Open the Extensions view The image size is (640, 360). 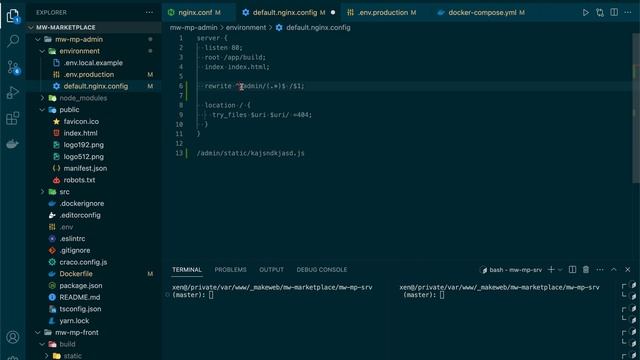click(x=13, y=118)
